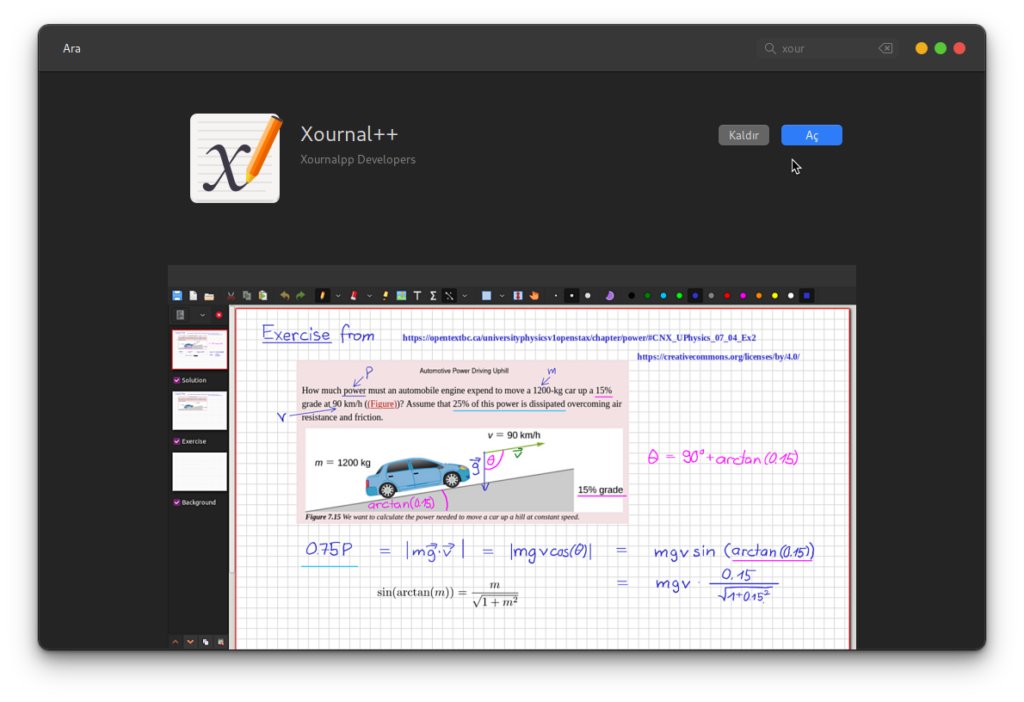Click the Xournal++ application logo

[x=235, y=158]
